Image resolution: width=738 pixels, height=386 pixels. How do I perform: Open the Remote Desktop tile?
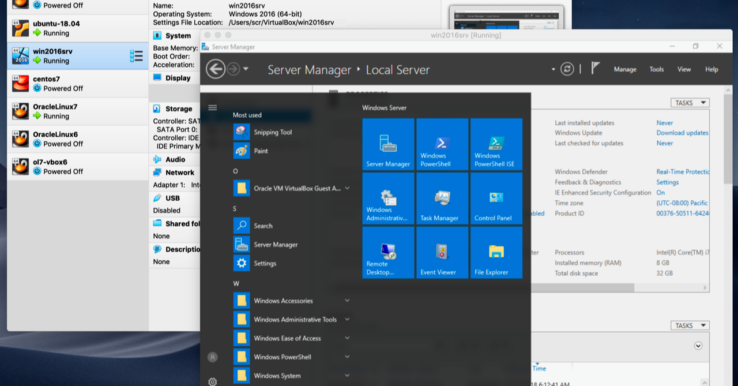[x=388, y=252]
